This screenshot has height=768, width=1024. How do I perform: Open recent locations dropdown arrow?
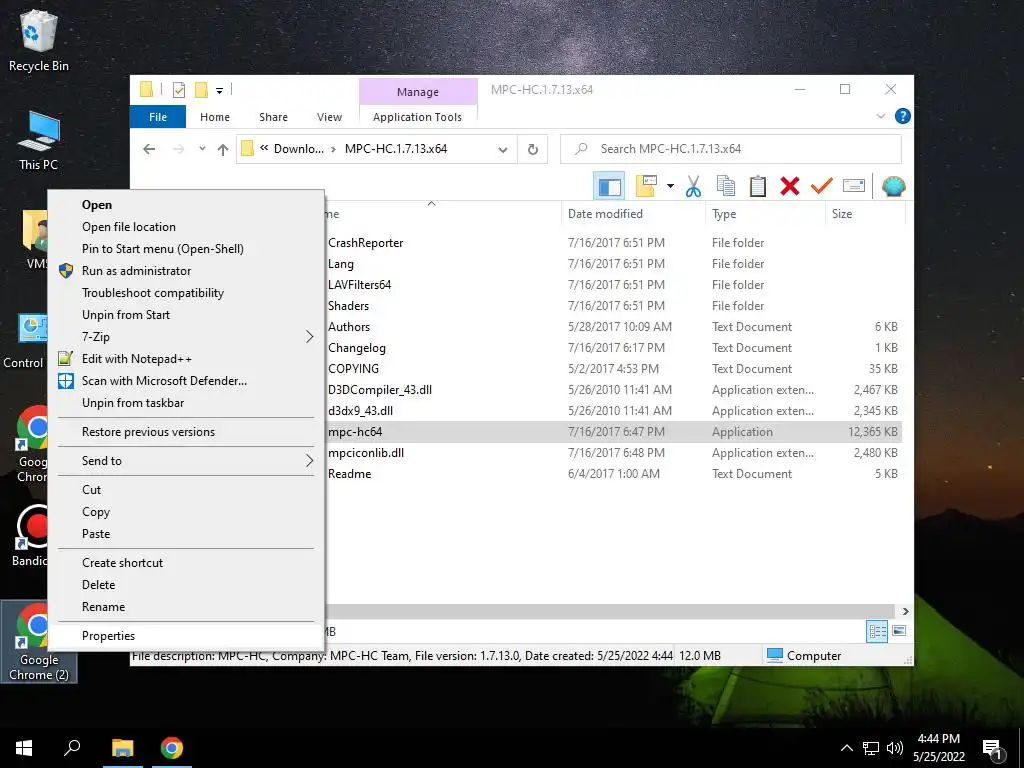202,149
